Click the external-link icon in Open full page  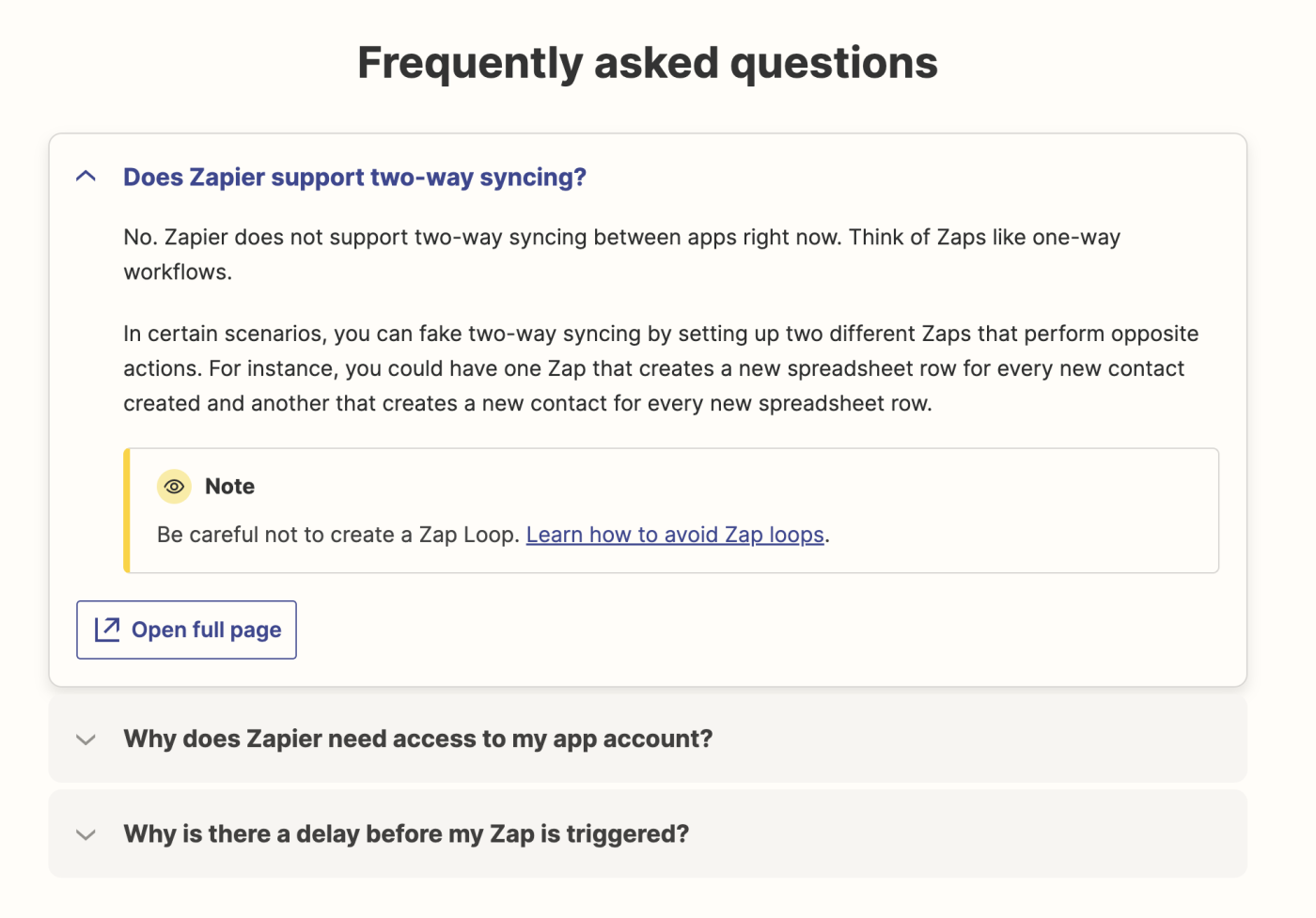point(107,630)
